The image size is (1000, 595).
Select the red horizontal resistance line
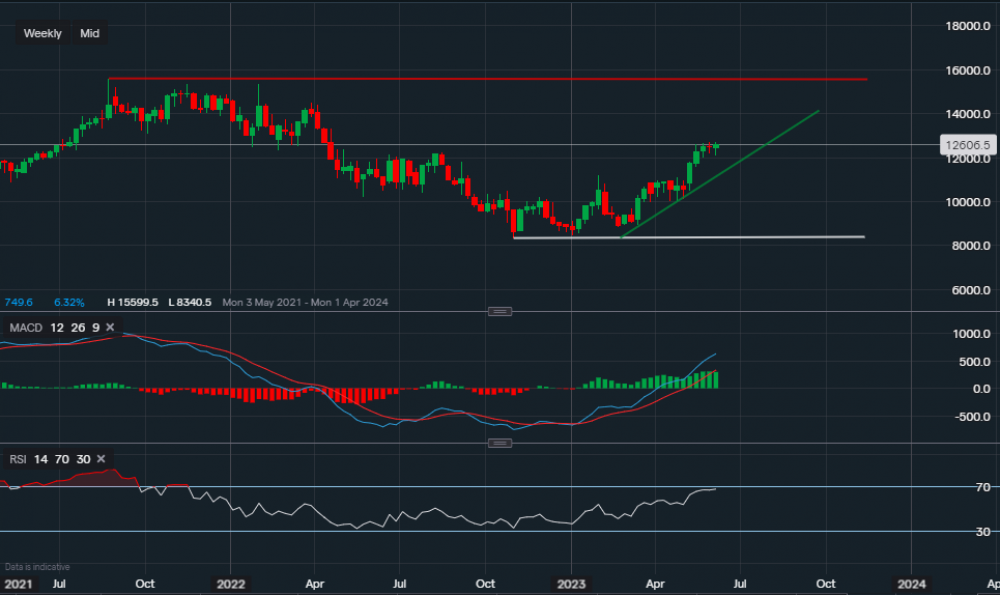pyautogui.click(x=500, y=78)
